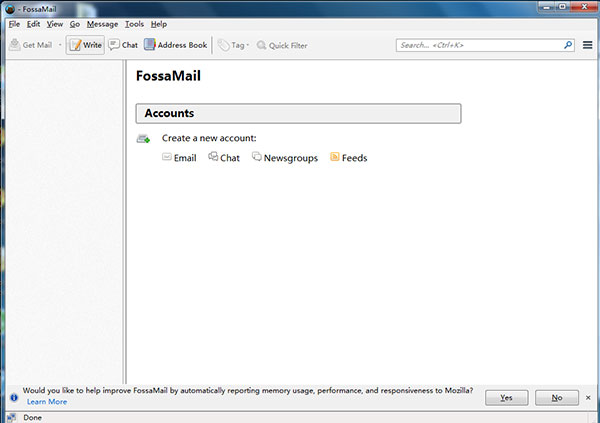Click No on the telemetry prompt
The width and height of the screenshot is (600, 423).
[557, 398]
